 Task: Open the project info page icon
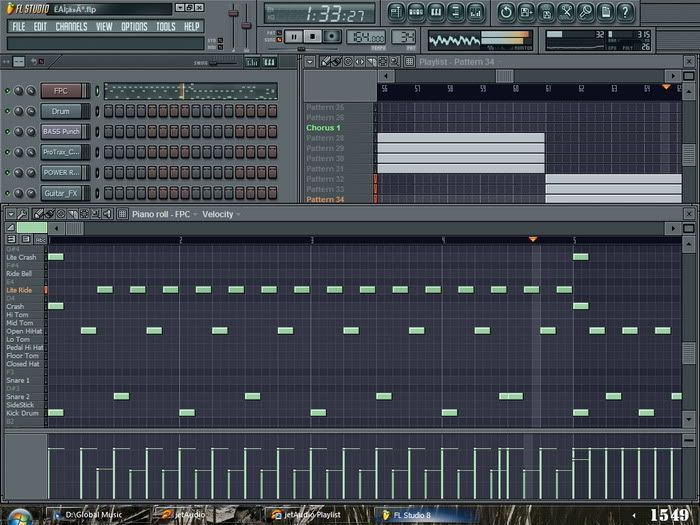click(606, 12)
